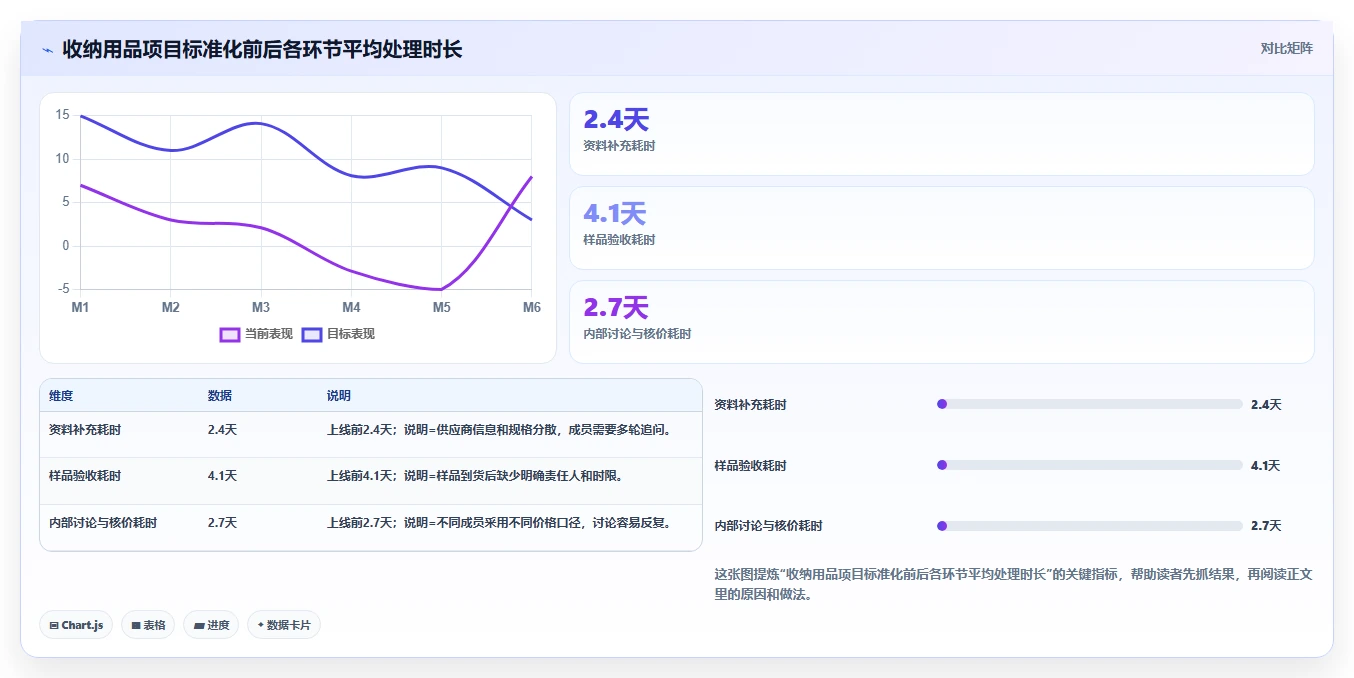Click the 内部讨论与核价耗时 progress bar
The width and height of the screenshot is (1354, 678).
[1090, 525]
